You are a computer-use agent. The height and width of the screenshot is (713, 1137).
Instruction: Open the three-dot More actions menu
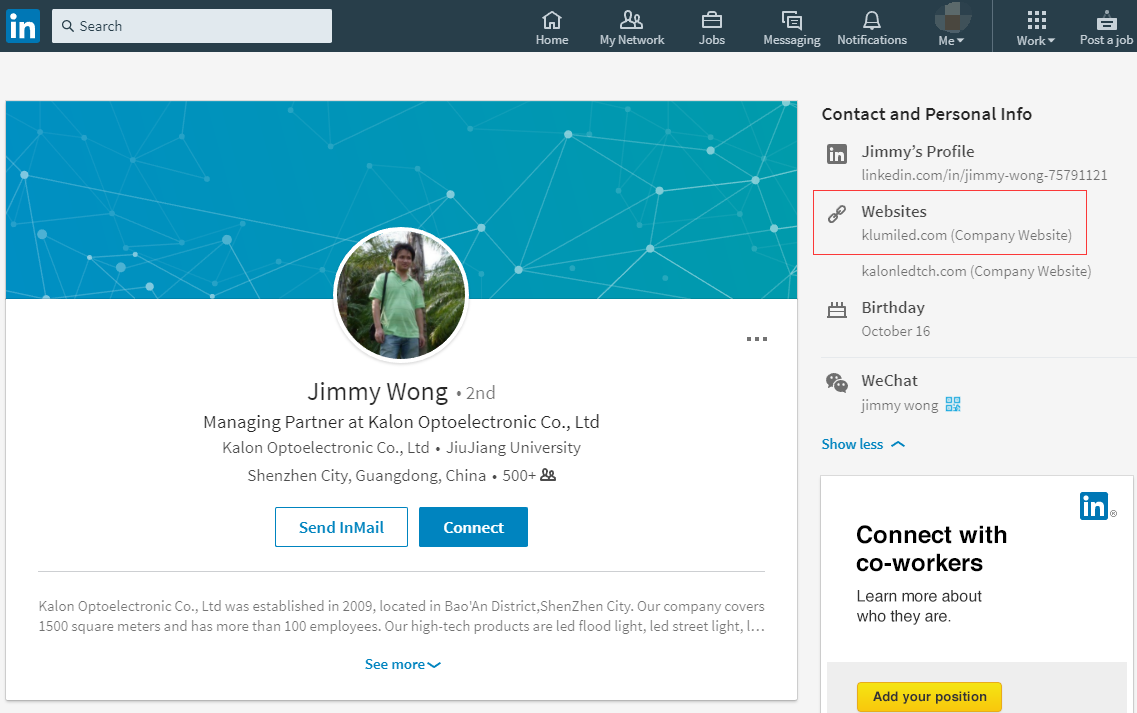tap(757, 339)
